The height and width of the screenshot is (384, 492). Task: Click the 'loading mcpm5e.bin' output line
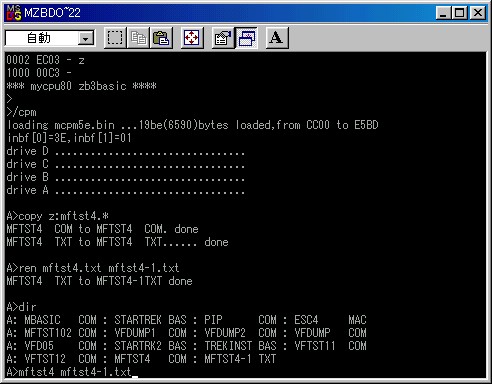point(193,125)
